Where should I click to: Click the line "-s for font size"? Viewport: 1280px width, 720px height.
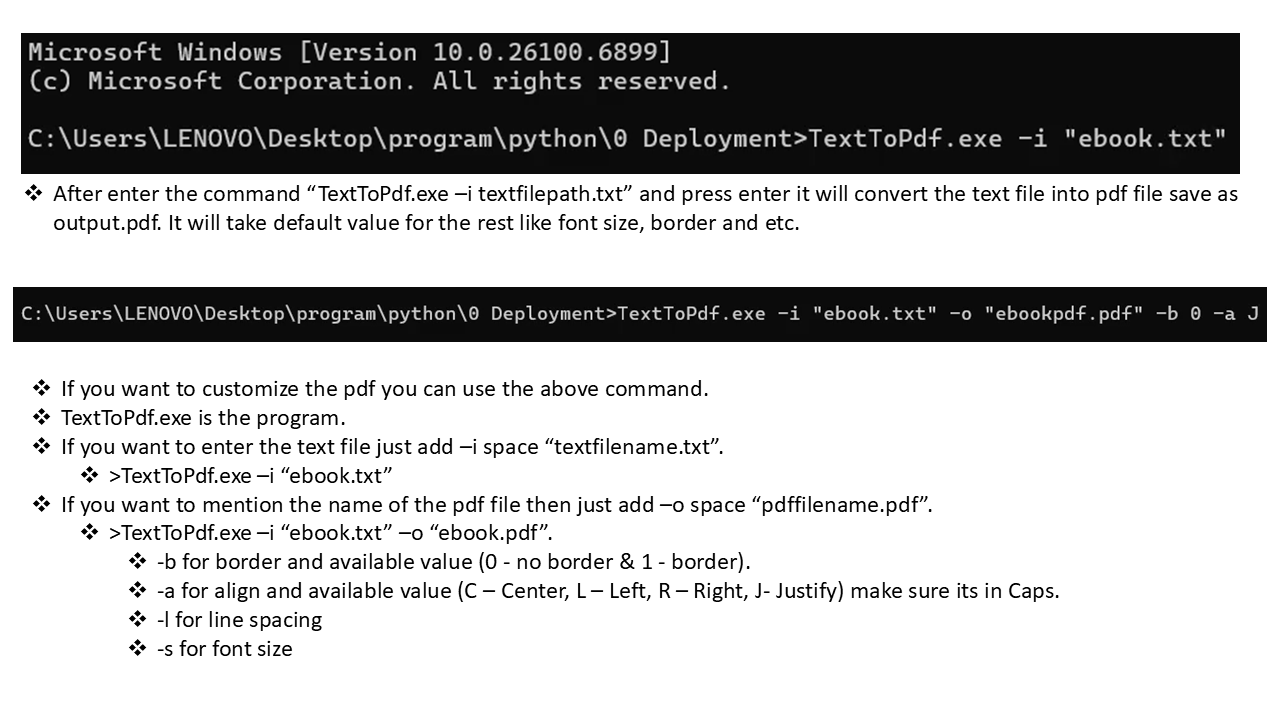pyautogui.click(x=225, y=648)
